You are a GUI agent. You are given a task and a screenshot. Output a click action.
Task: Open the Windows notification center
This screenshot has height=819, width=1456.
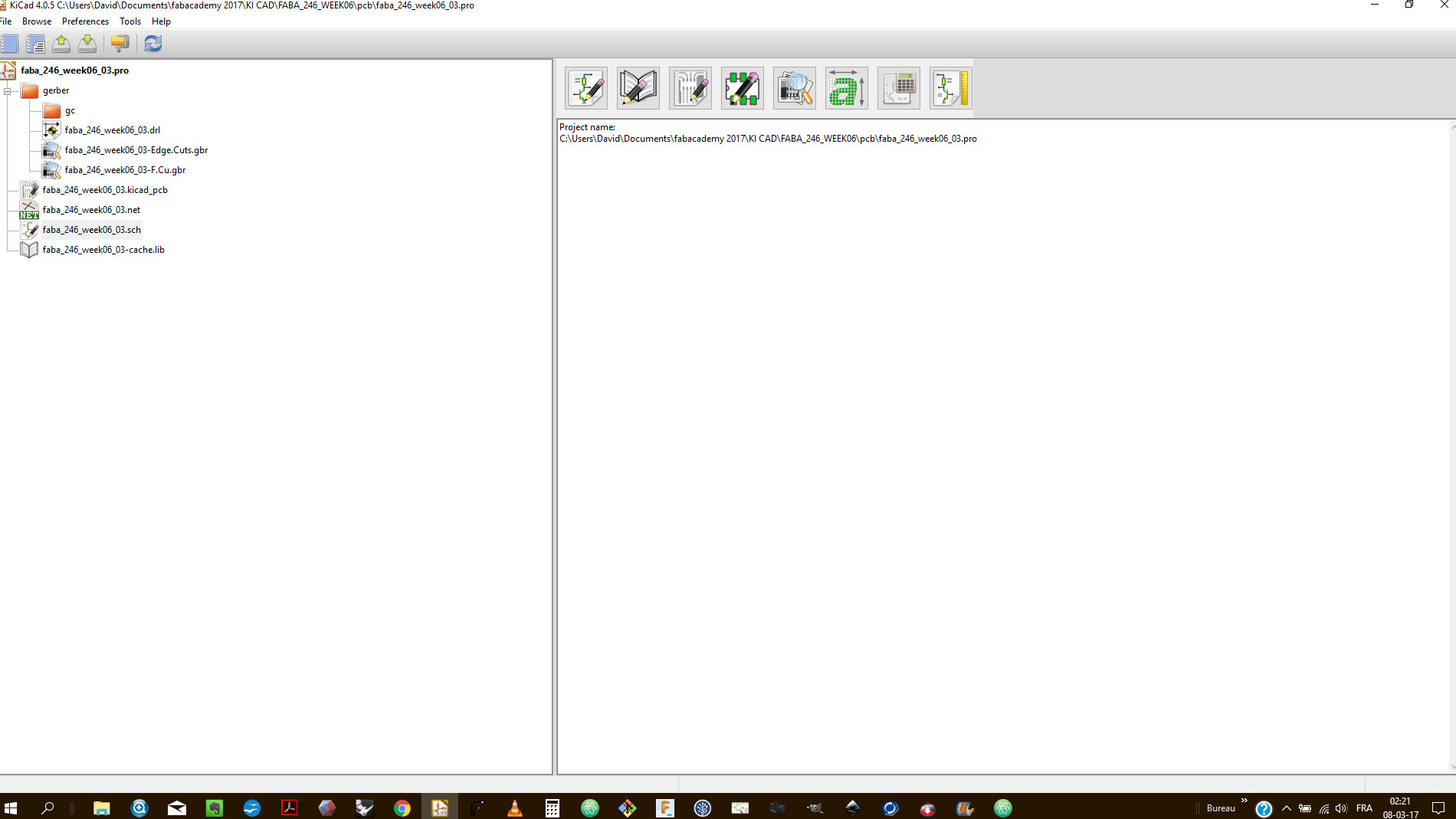tap(1438, 808)
